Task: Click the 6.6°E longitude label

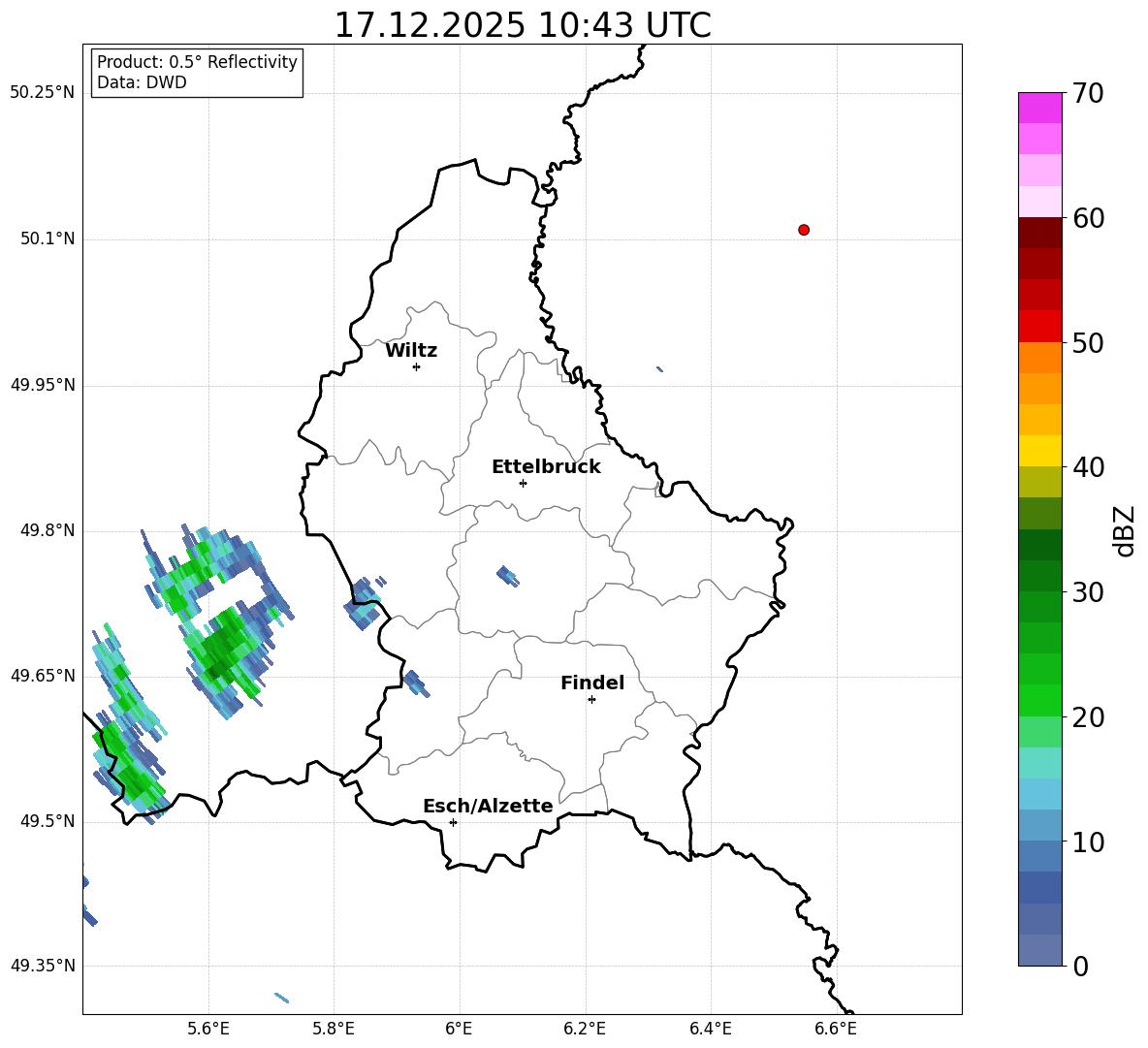Action: [x=836, y=1029]
